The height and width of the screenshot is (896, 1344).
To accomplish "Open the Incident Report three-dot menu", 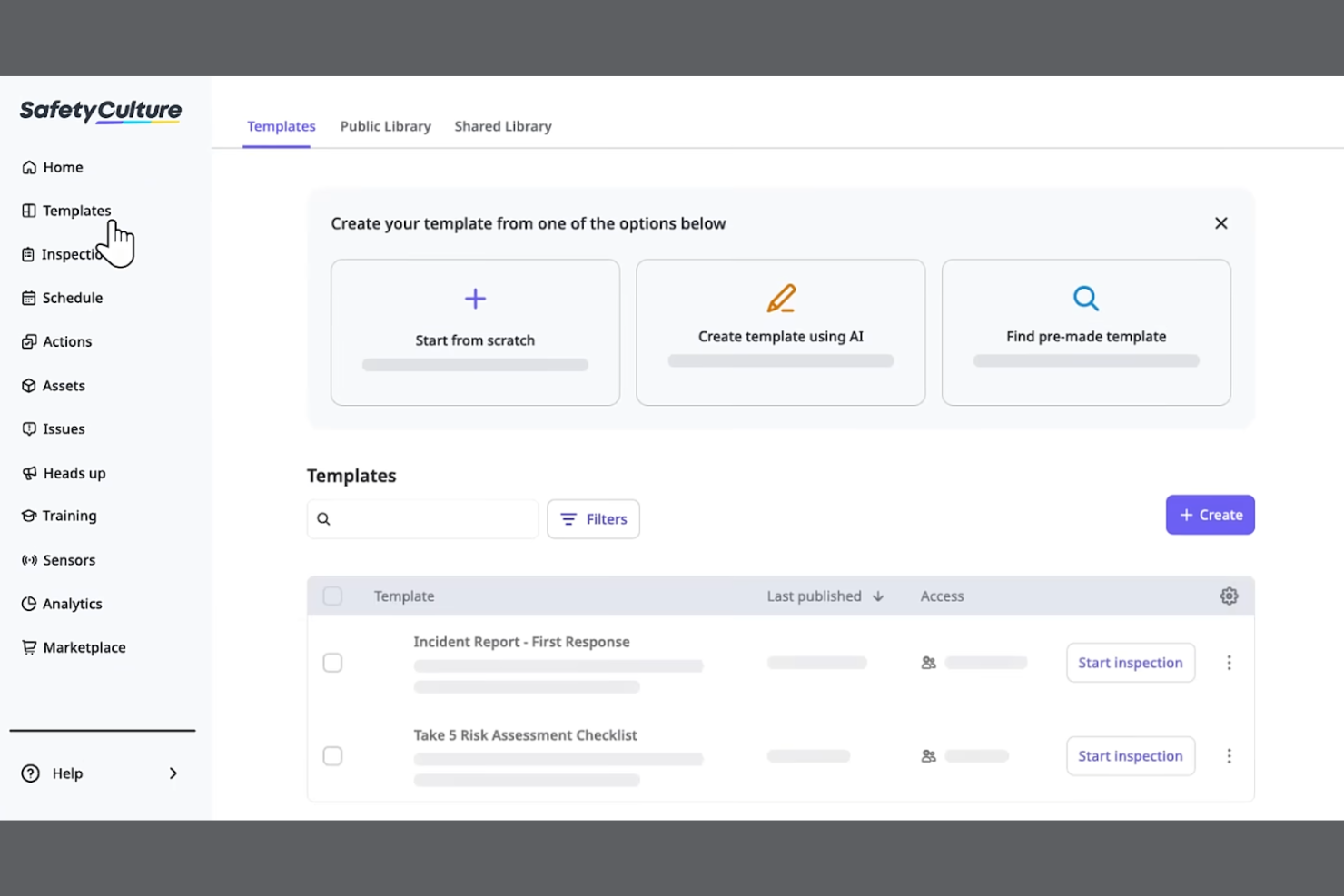I will (1229, 663).
